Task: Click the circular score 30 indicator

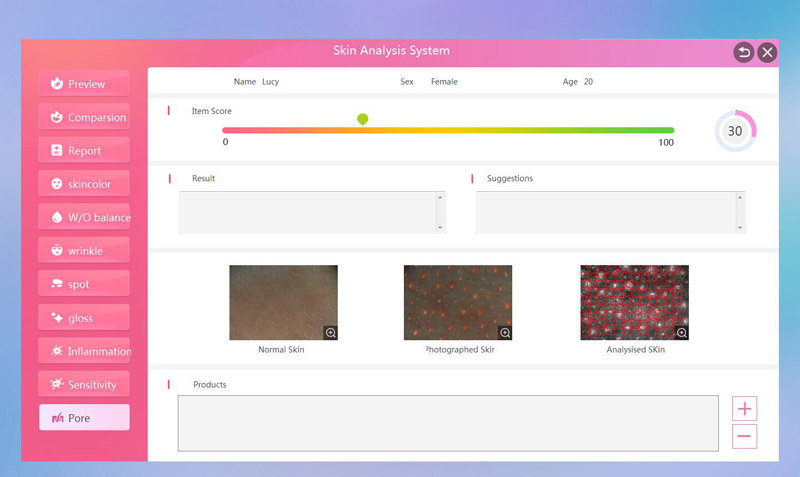Action: point(735,131)
